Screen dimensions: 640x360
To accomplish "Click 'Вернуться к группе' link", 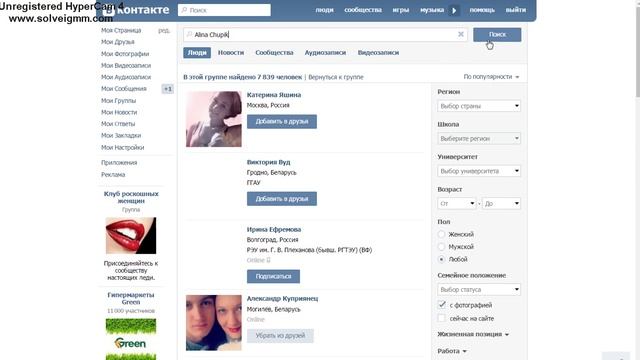I will coord(336,77).
